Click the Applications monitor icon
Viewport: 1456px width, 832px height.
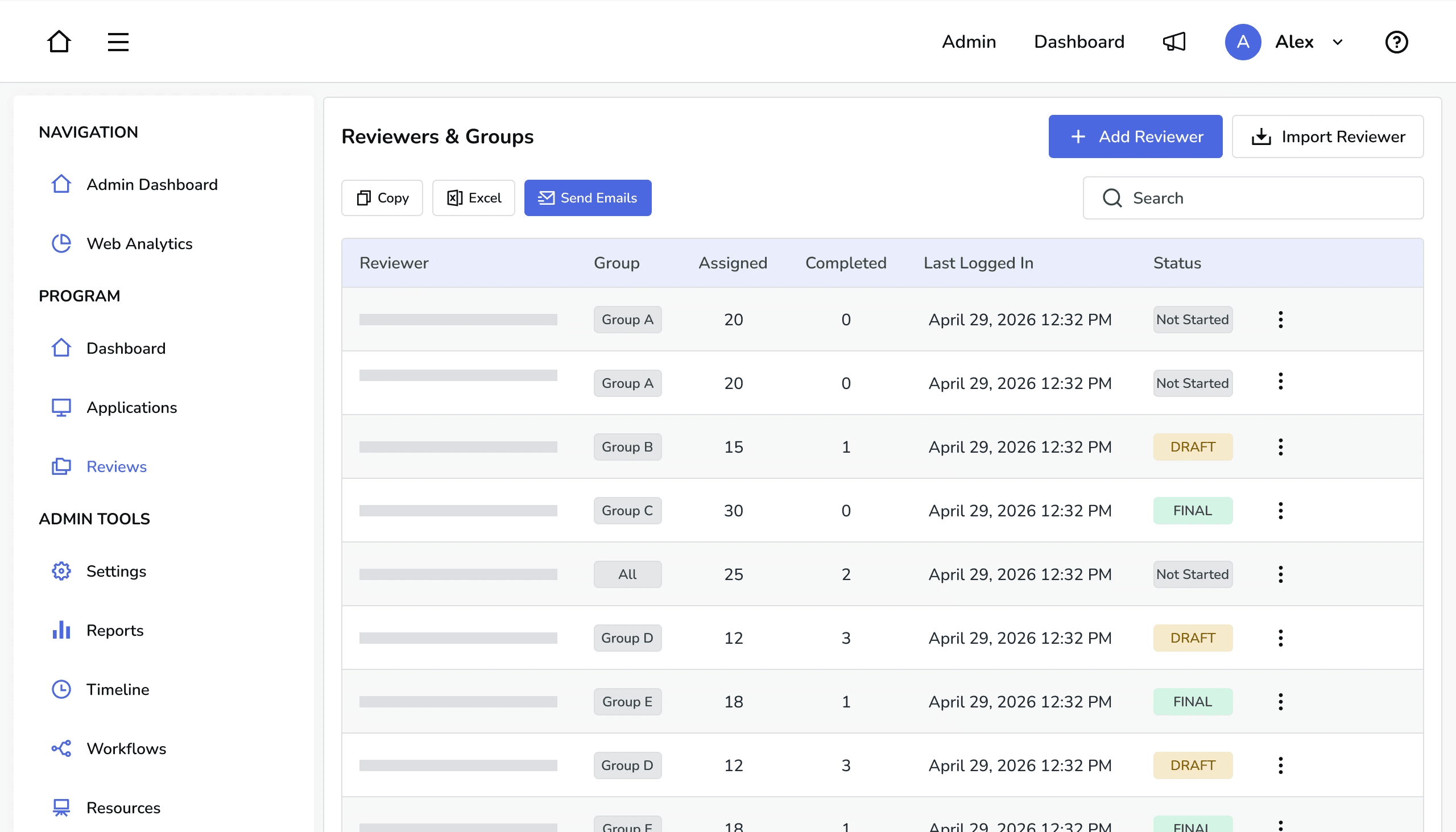coord(61,407)
